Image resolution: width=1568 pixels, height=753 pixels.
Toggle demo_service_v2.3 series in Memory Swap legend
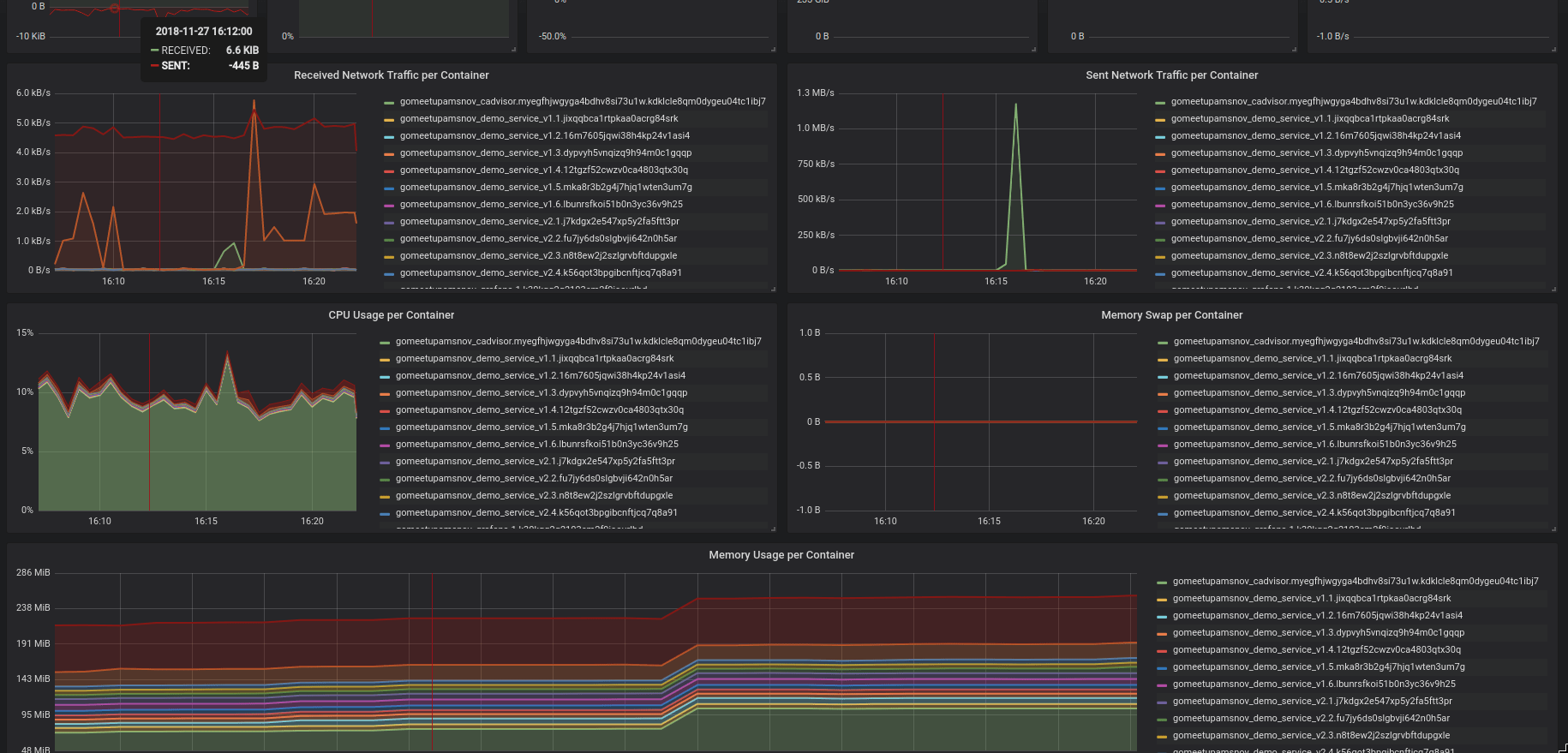[x=1312, y=495]
